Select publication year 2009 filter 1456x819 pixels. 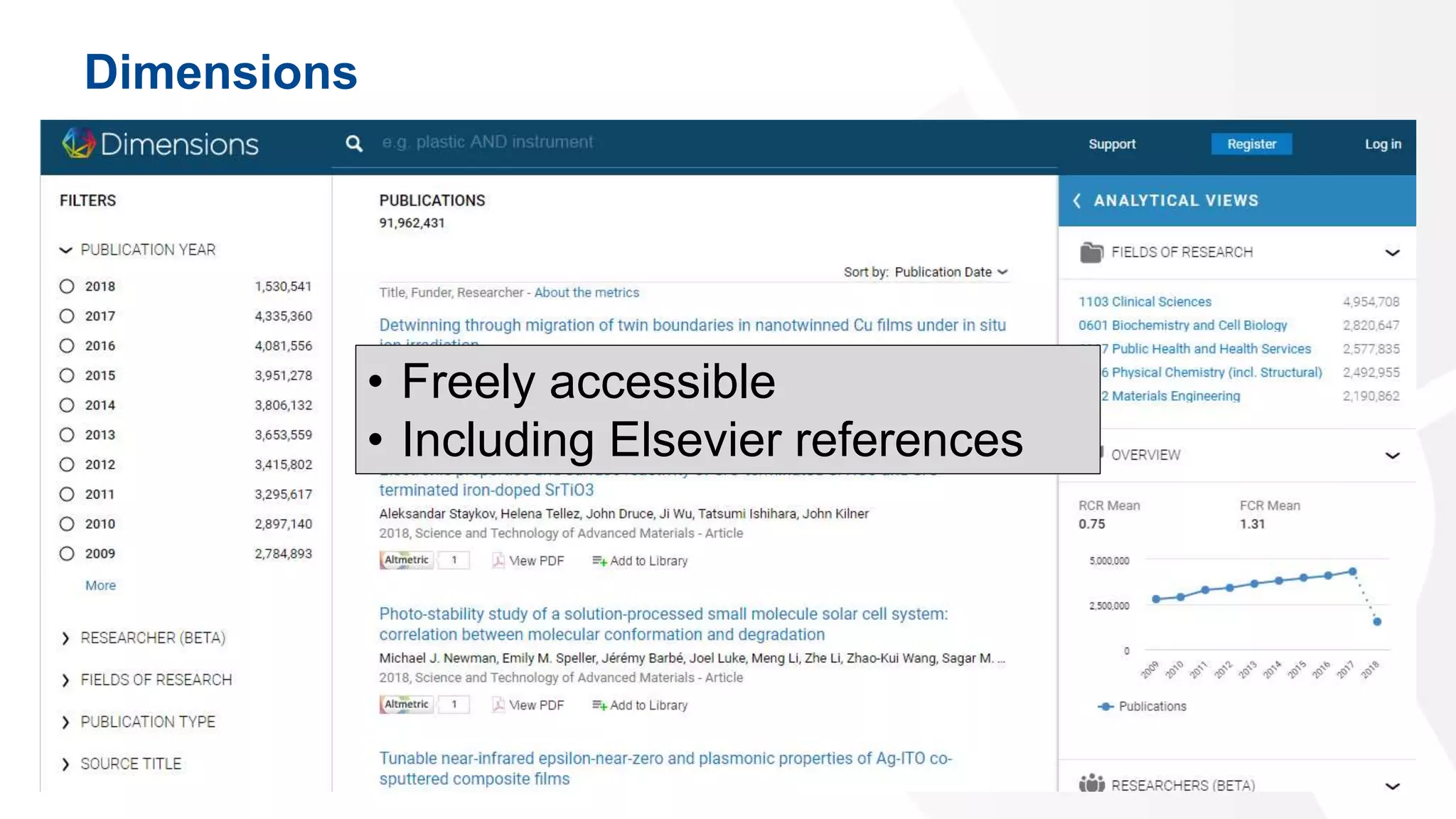click(x=67, y=554)
